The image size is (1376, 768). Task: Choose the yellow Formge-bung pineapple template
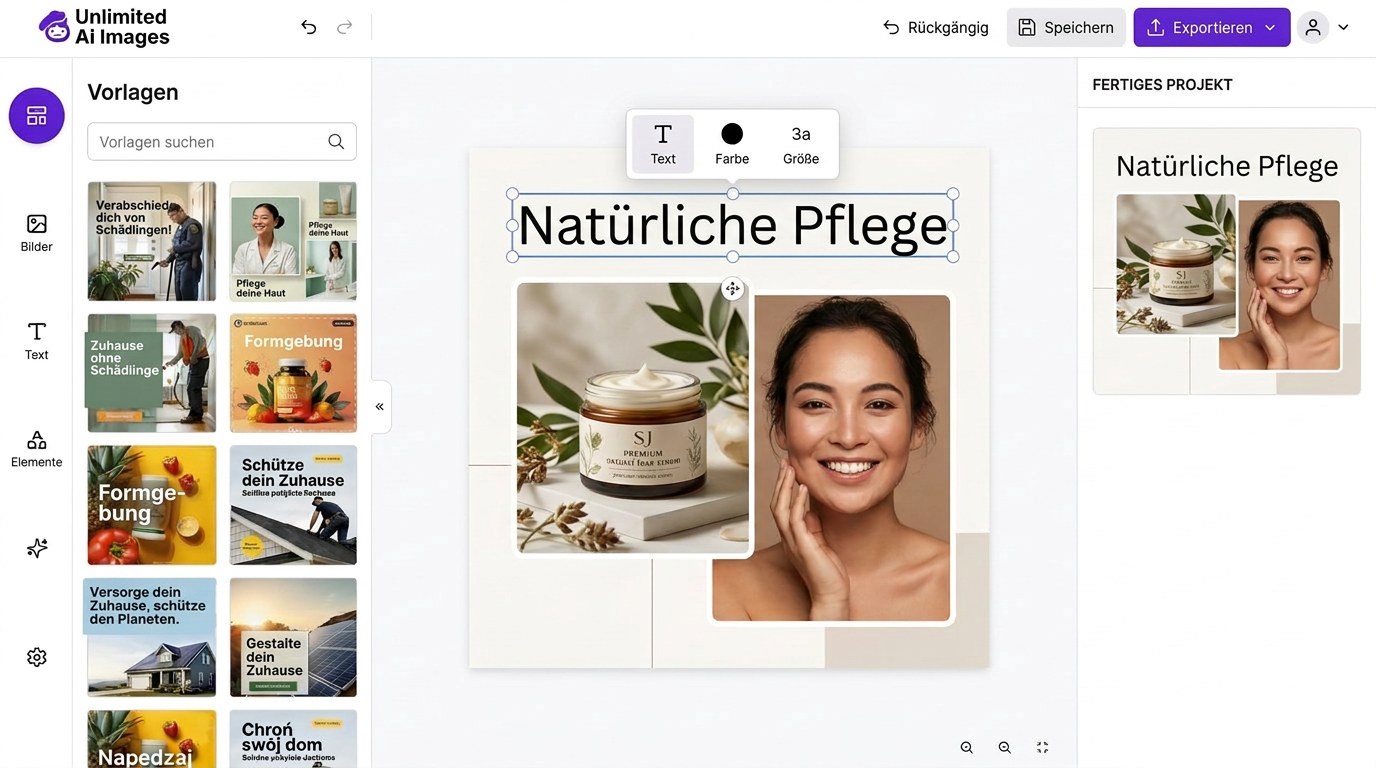click(x=152, y=505)
